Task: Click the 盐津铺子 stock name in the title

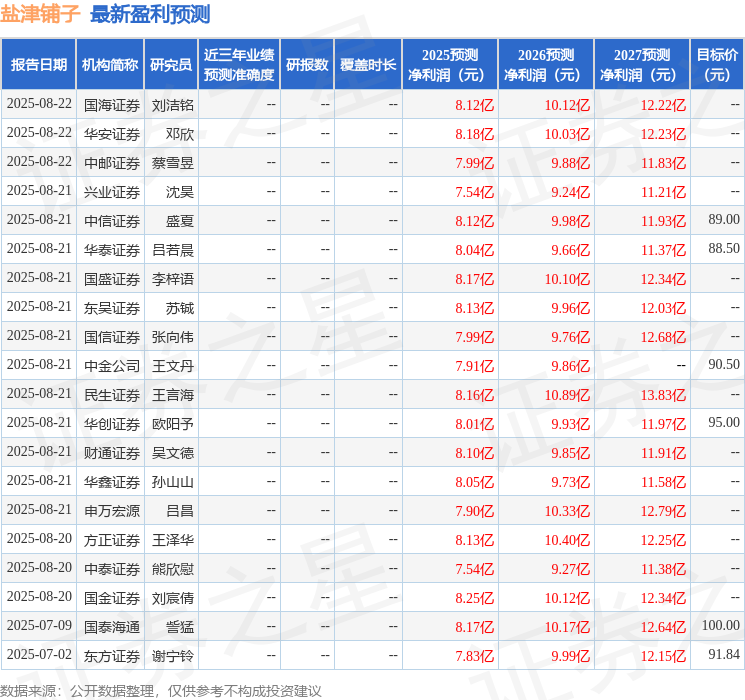Action: click(x=40, y=14)
